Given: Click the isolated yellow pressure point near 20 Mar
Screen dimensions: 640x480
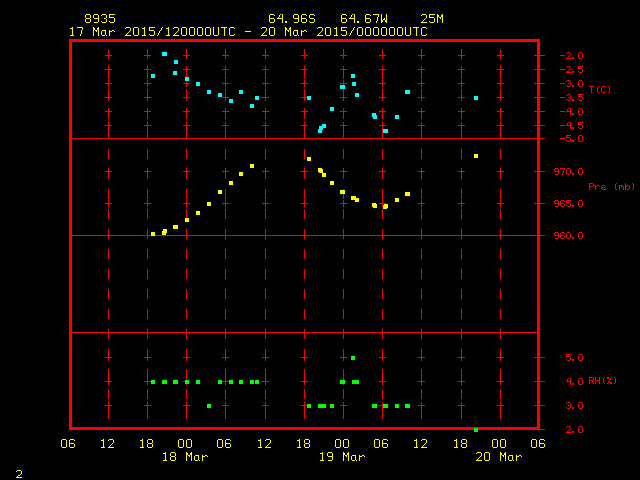Looking at the screenshot, I should click(476, 156).
